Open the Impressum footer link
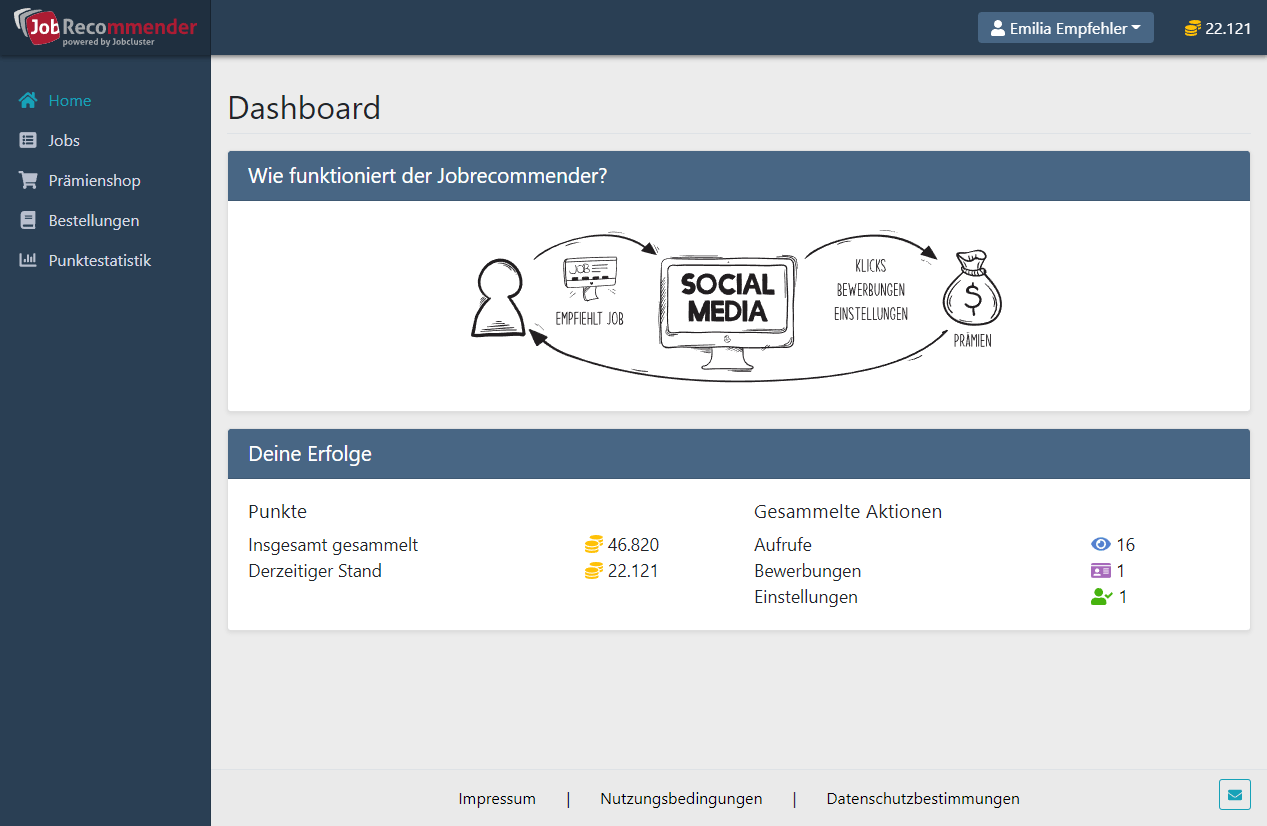Screen dimensions: 1267x826 tap(497, 799)
